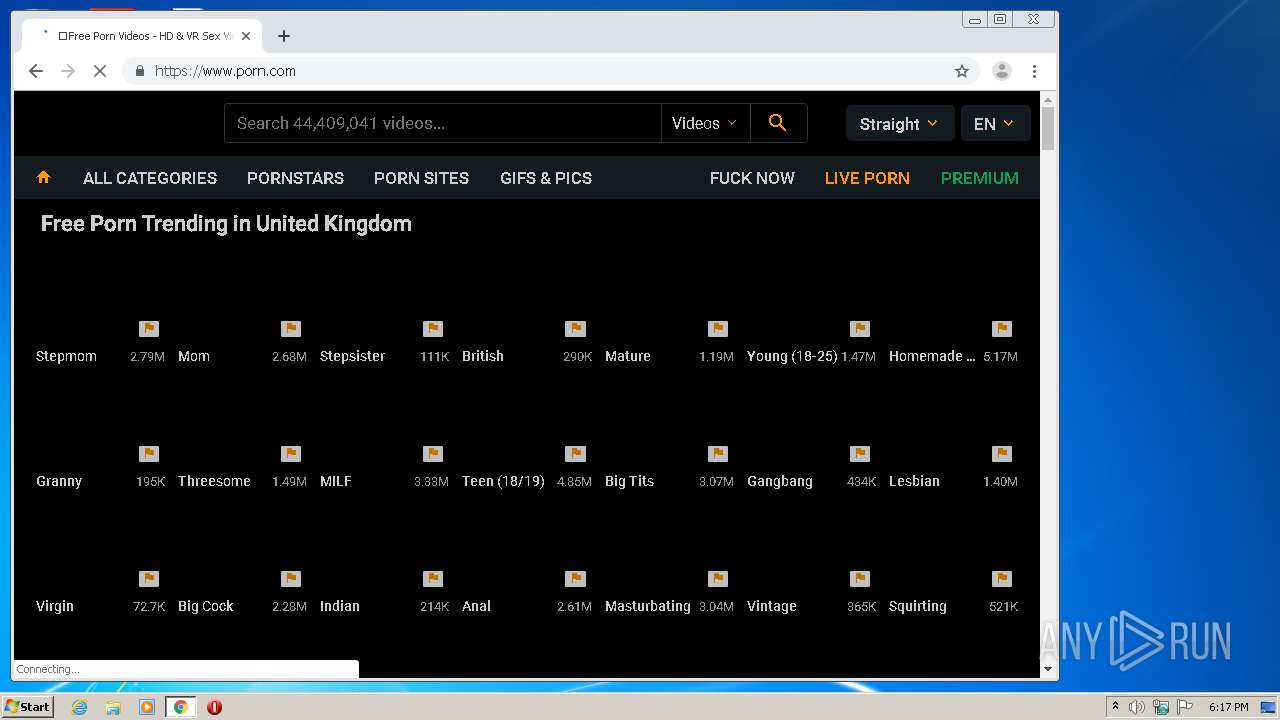
Task: Open the PORN SITES menu item
Action: (421, 178)
